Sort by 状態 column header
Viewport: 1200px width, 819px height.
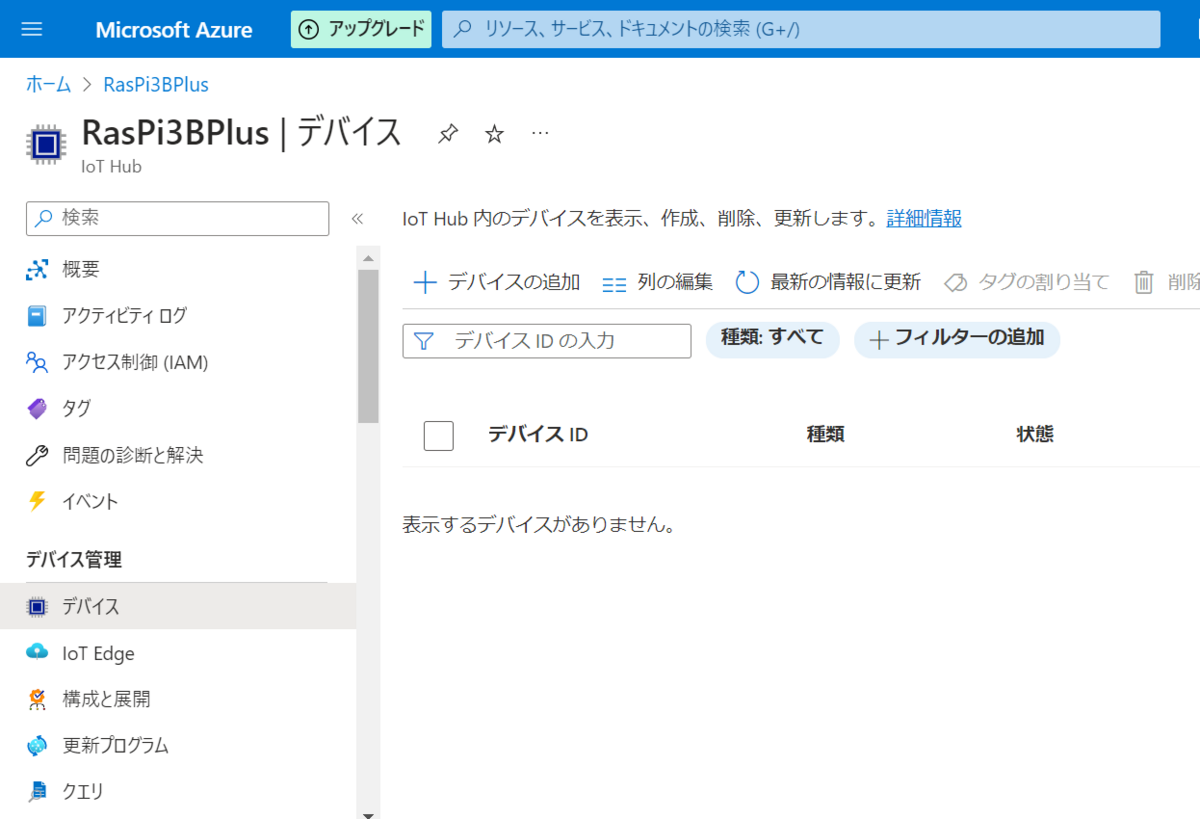pos(1035,434)
